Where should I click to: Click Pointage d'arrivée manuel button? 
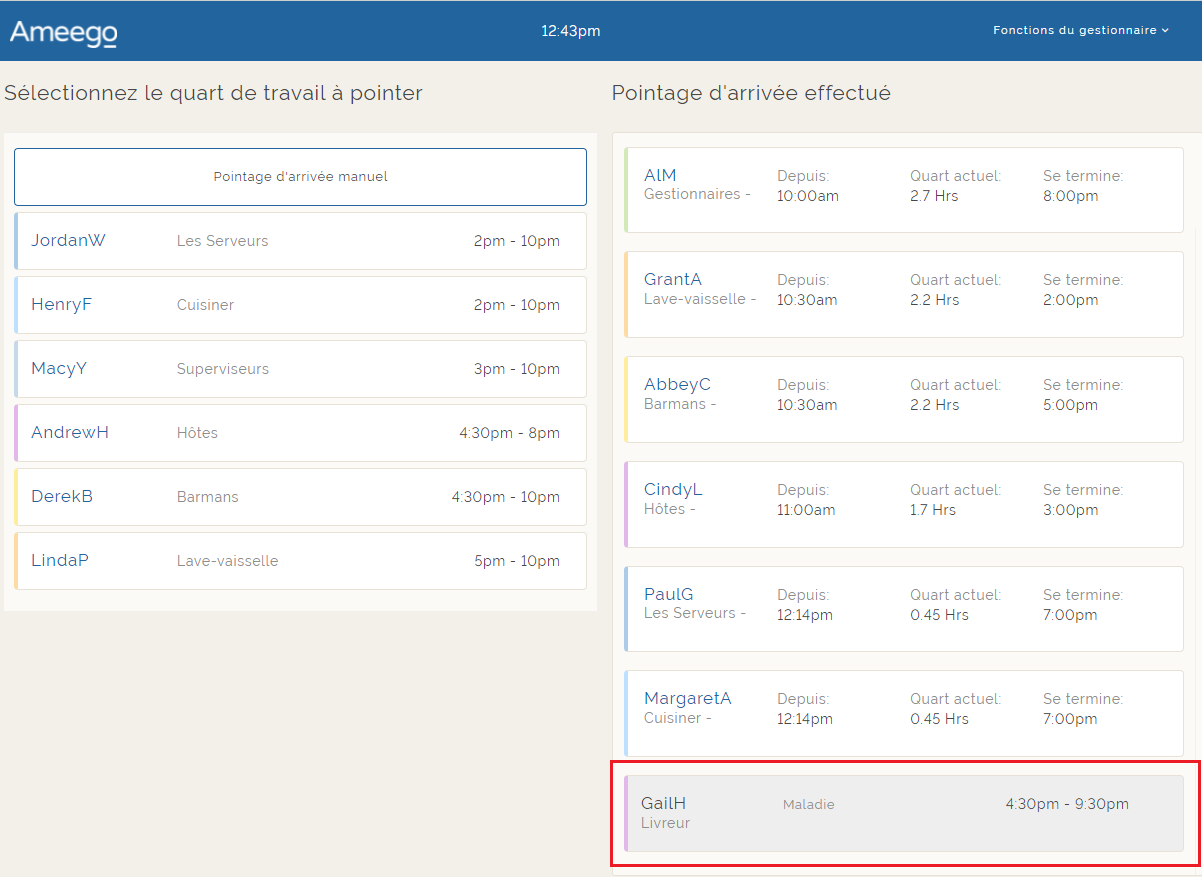pyautogui.click(x=300, y=177)
